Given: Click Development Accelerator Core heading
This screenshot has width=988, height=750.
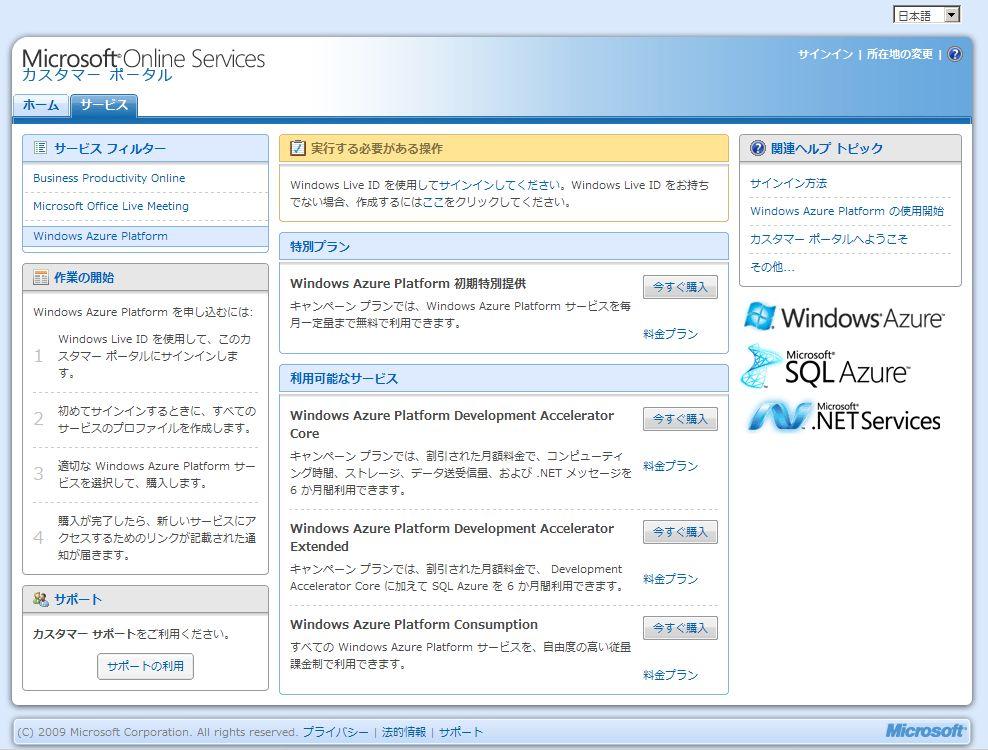Looking at the screenshot, I should tap(452, 424).
